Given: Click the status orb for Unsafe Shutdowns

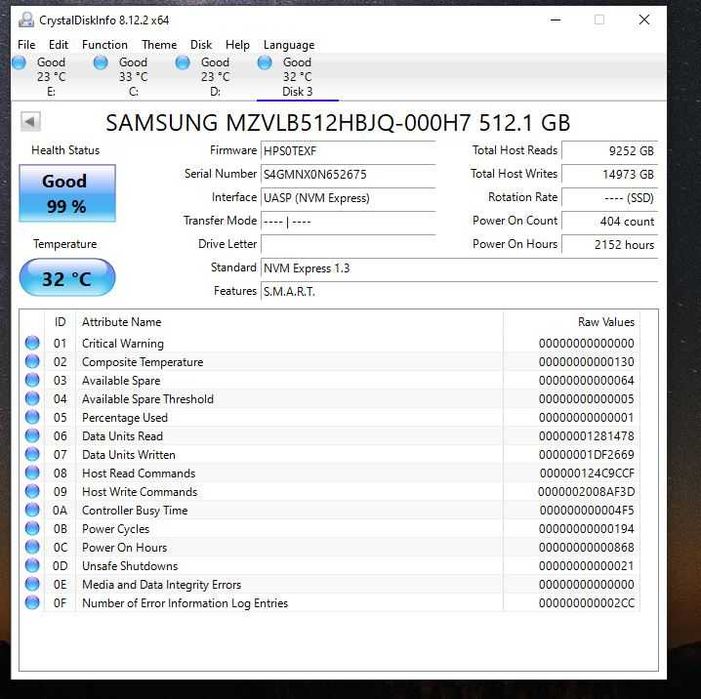Looking at the screenshot, I should point(32,566).
